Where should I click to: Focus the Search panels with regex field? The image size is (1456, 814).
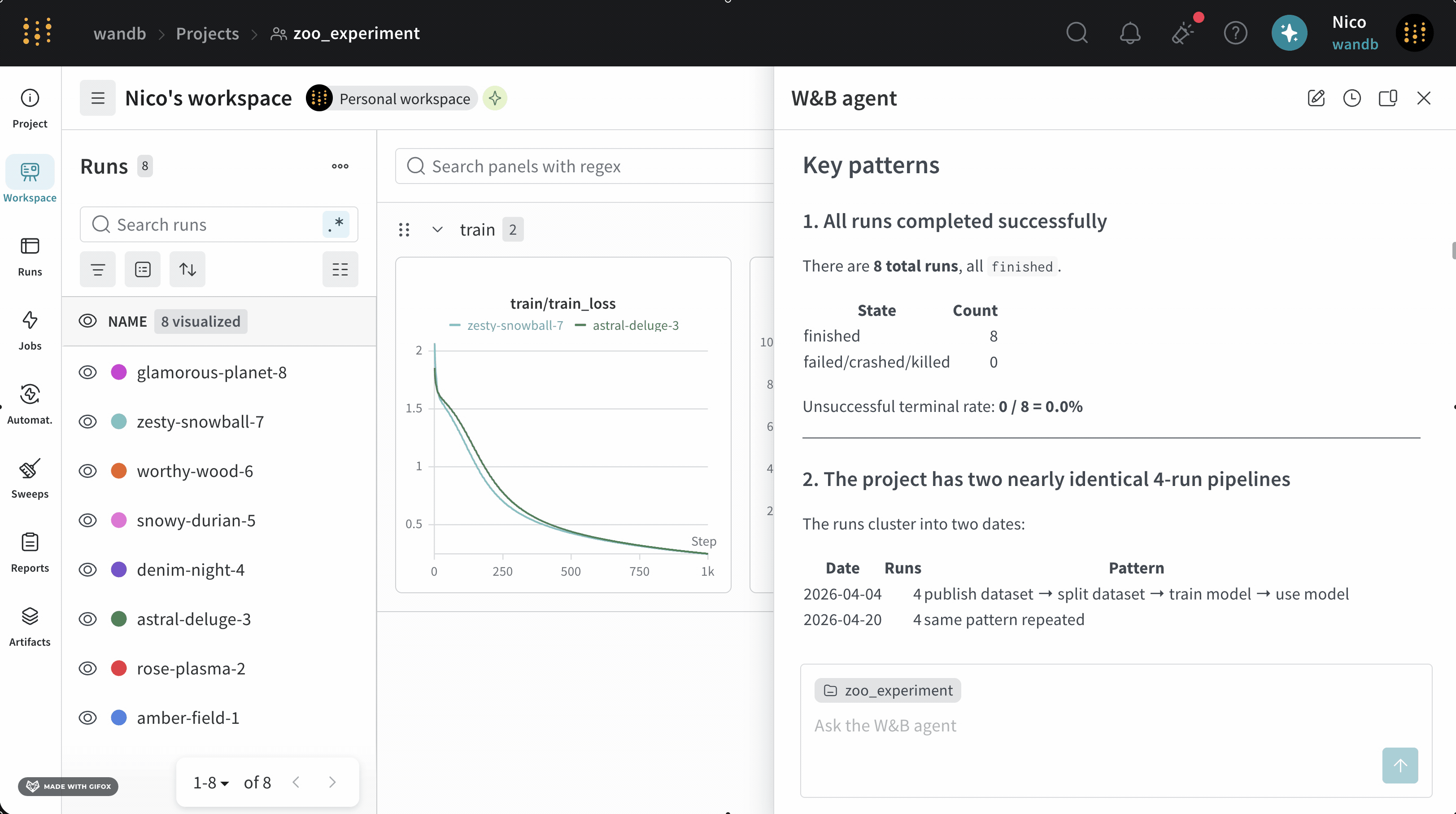click(584, 166)
